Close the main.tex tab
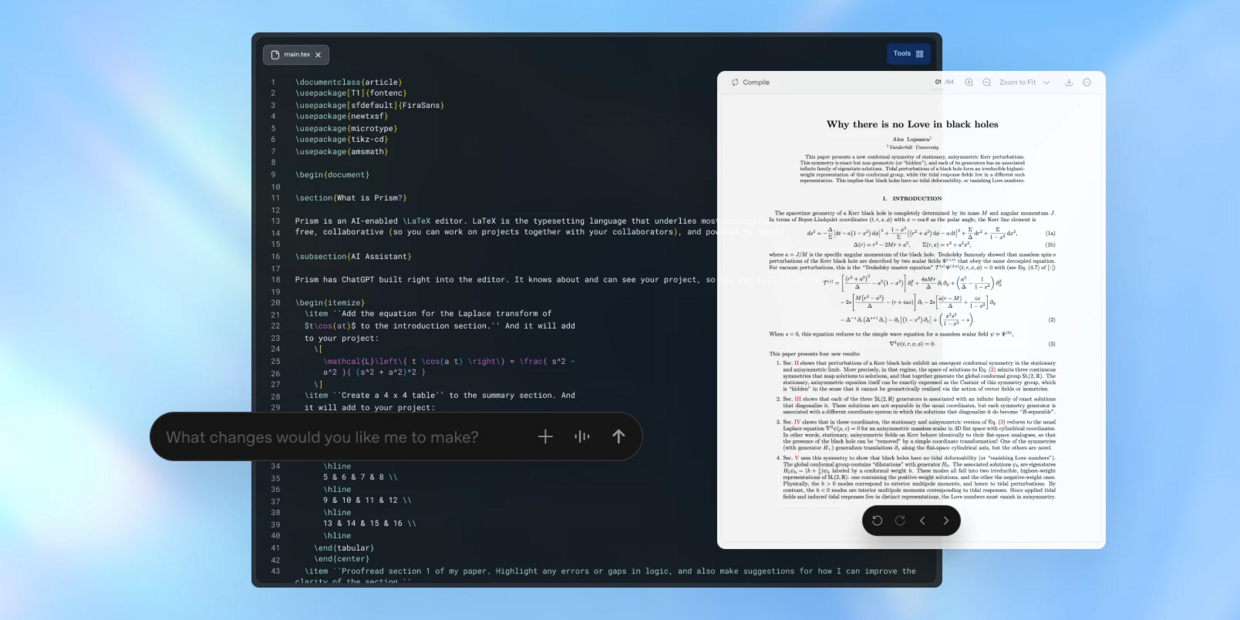Viewport: 1240px width, 620px height. coord(318,55)
